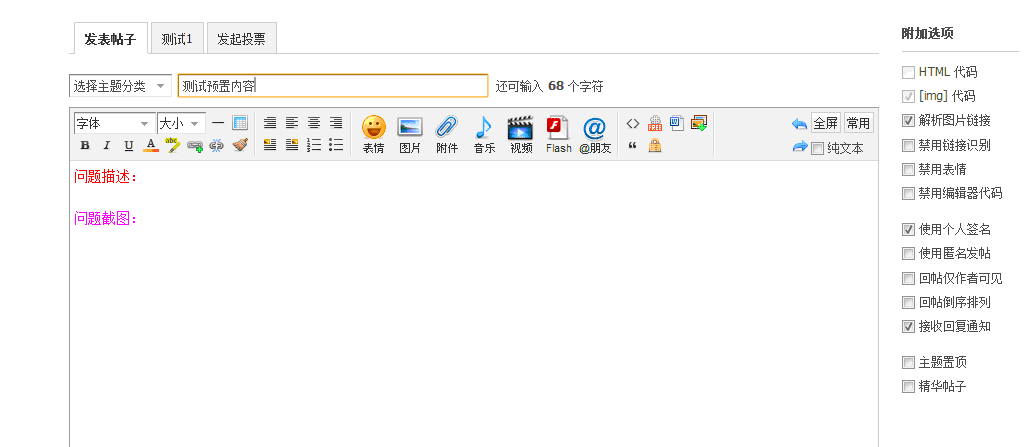Click the clear formatting brush icon
Image resolution: width=1027 pixels, height=447 pixels.
coord(240,146)
